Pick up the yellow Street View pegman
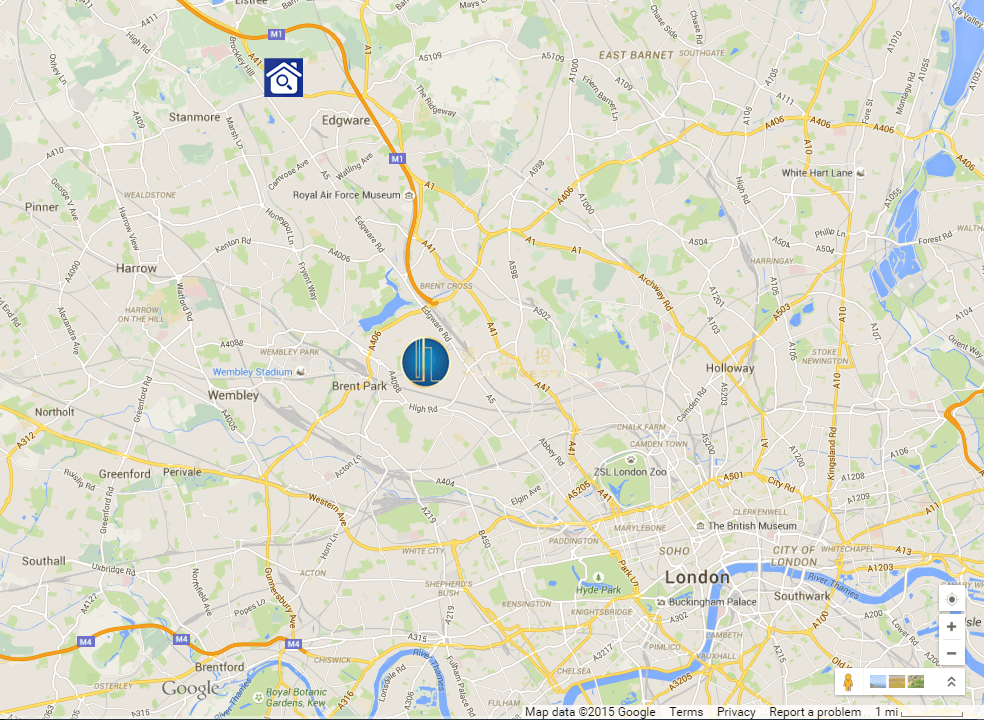This screenshot has height=720, width=984. (x=848, y=682)
